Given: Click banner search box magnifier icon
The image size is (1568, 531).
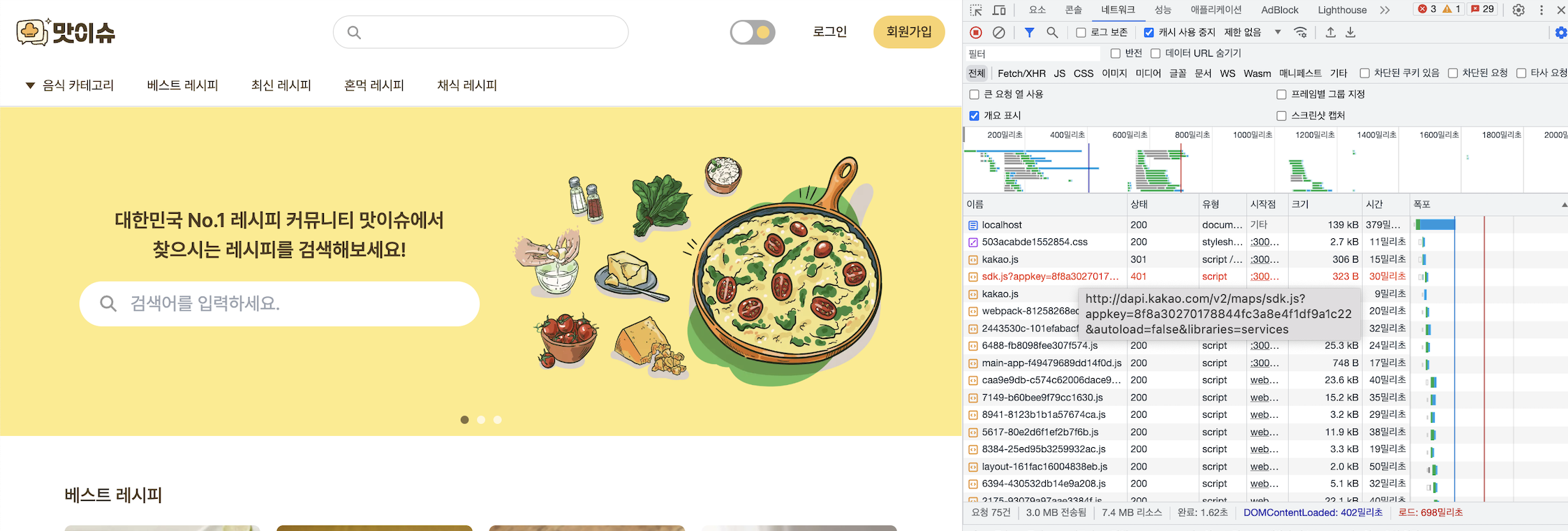Looking at the screenshot, I should (108, 303).
